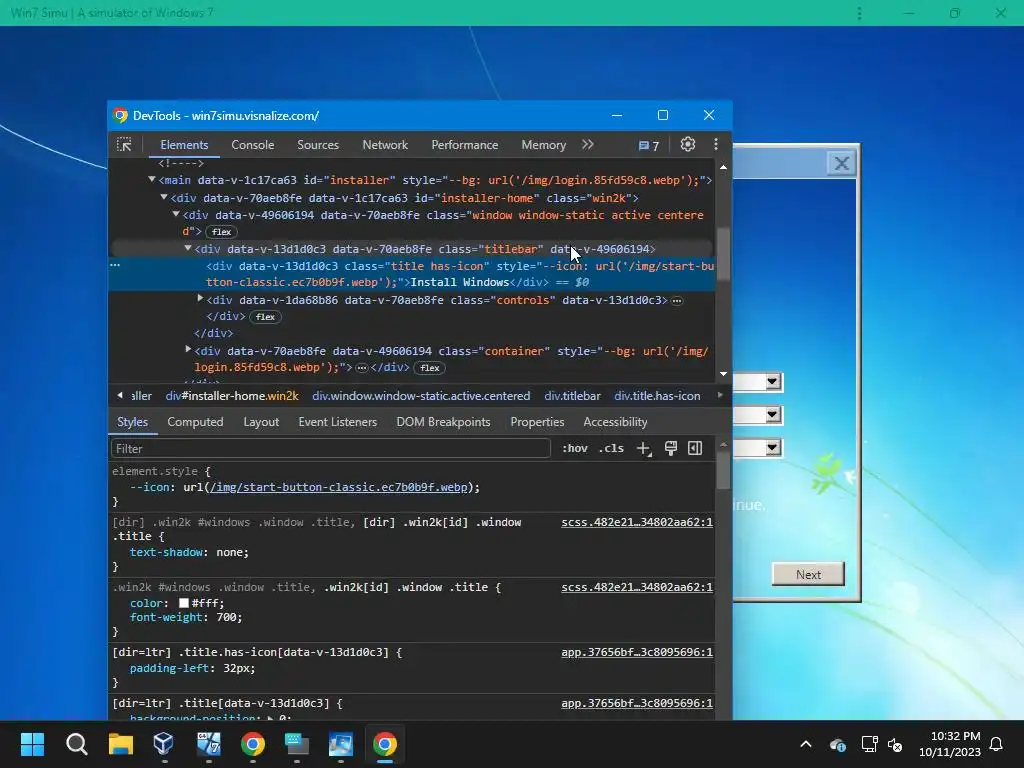
Task: Open the more tabs chevron in DevTools
Action: coord(588,144)
